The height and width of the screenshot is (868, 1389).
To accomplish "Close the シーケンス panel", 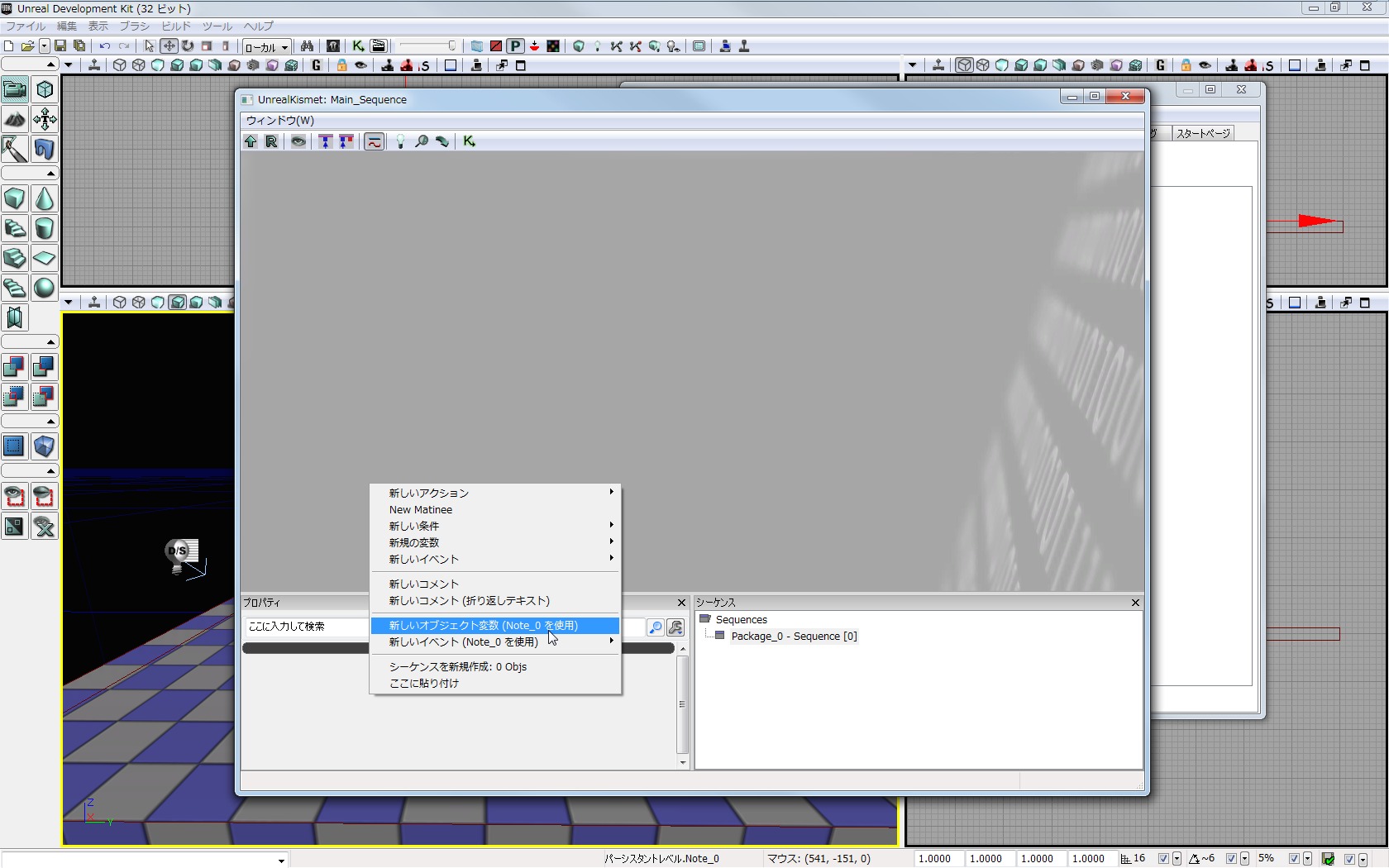I will (1135, 603).
